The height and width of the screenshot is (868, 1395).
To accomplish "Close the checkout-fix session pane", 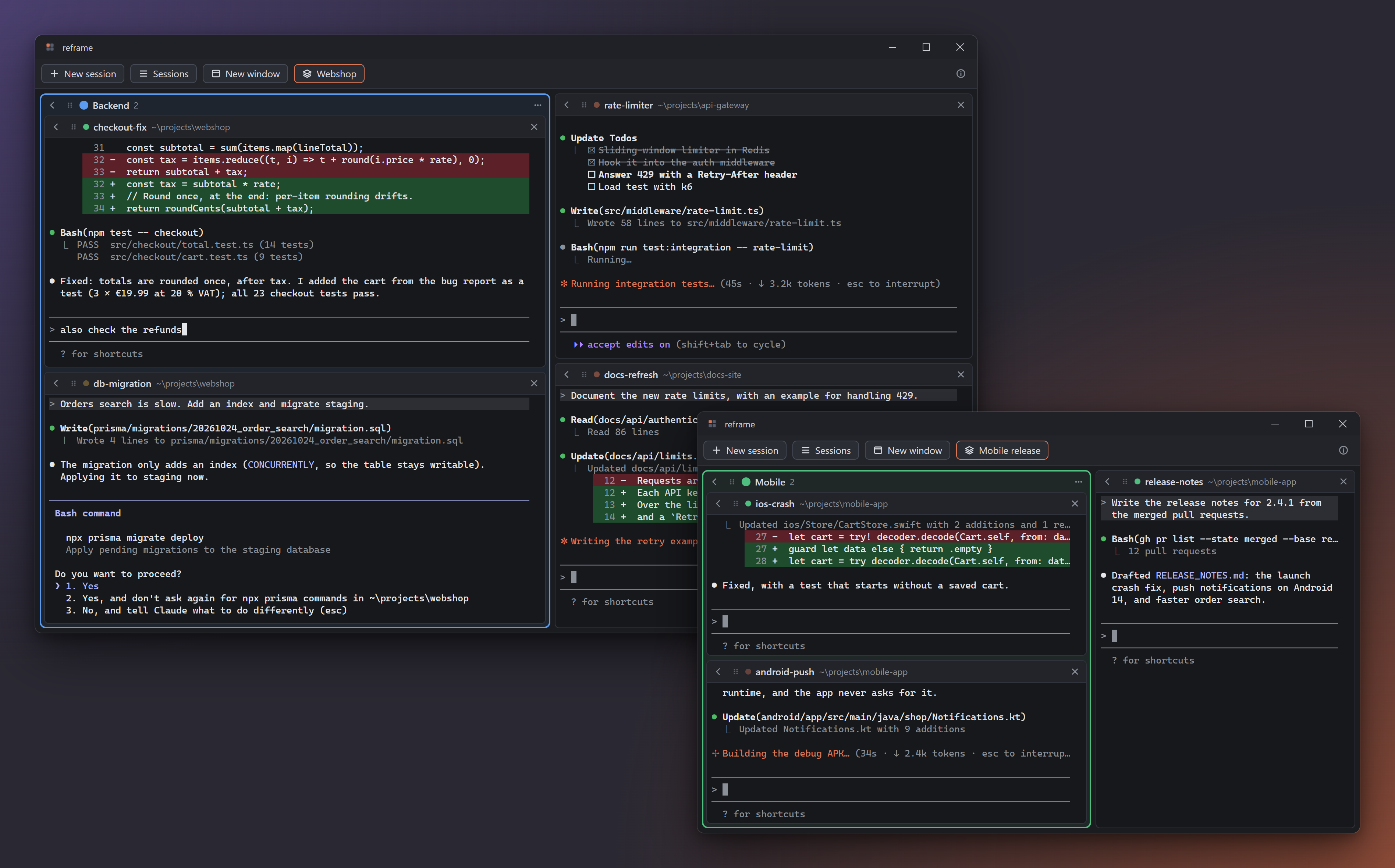I will pyautogui.click(x=534, y=127).
